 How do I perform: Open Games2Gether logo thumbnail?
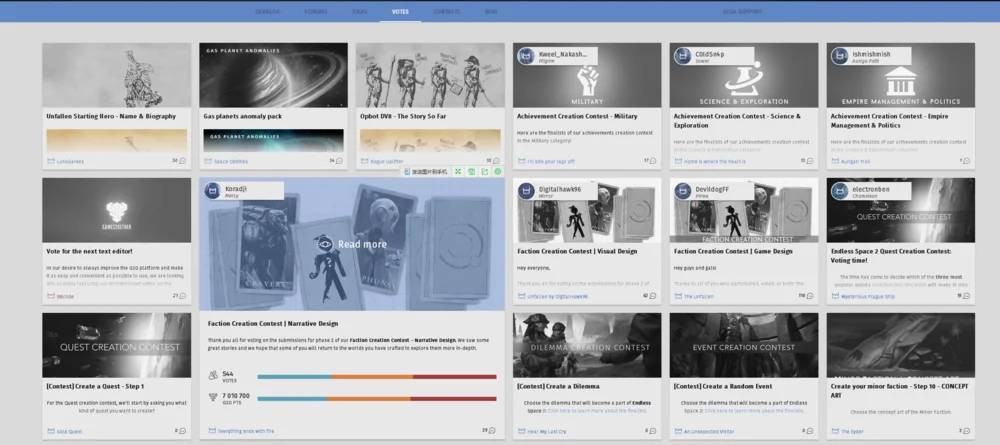click(117, 210)
